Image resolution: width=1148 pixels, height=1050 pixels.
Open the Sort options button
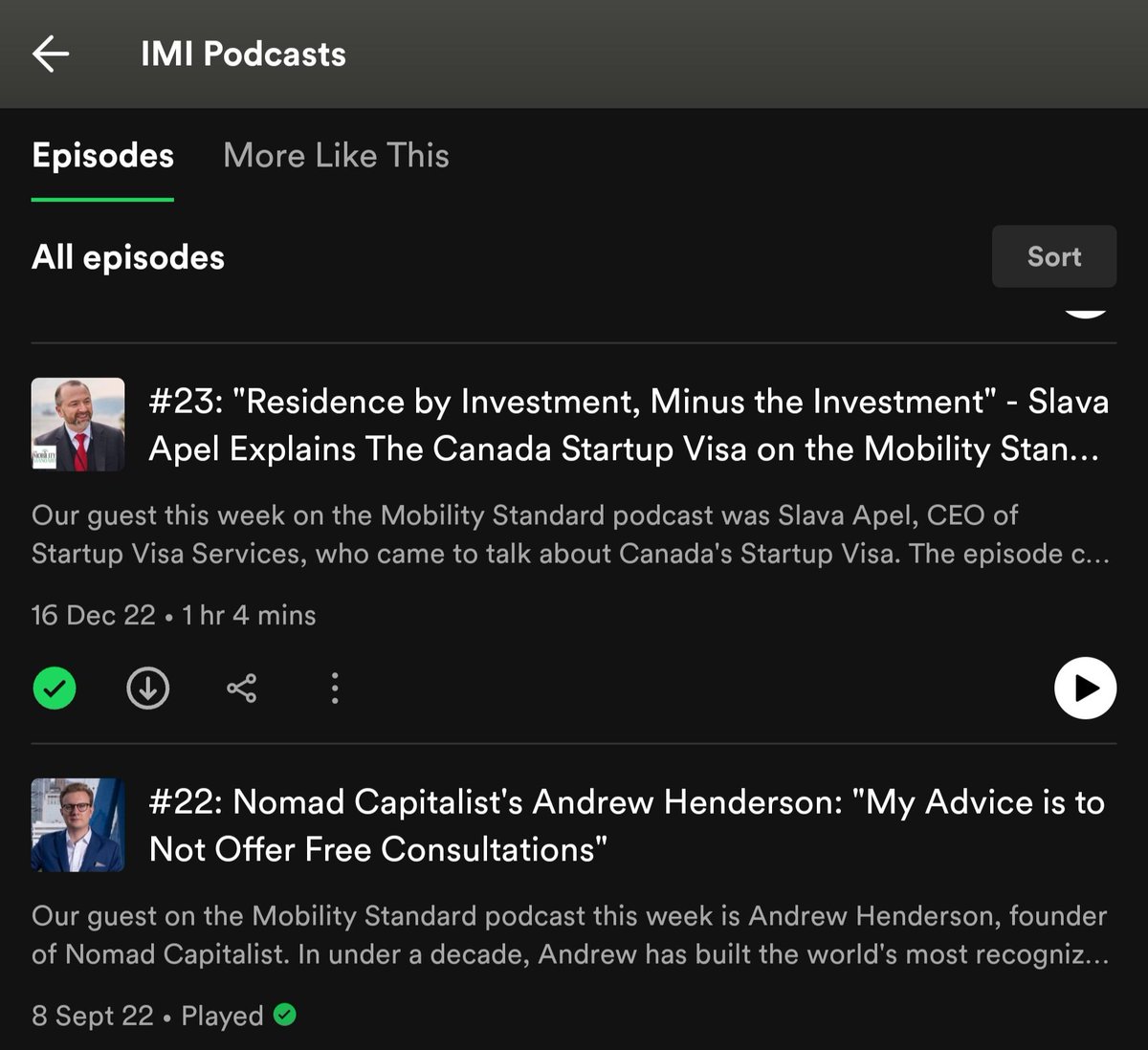click(x=1053, y=256)
